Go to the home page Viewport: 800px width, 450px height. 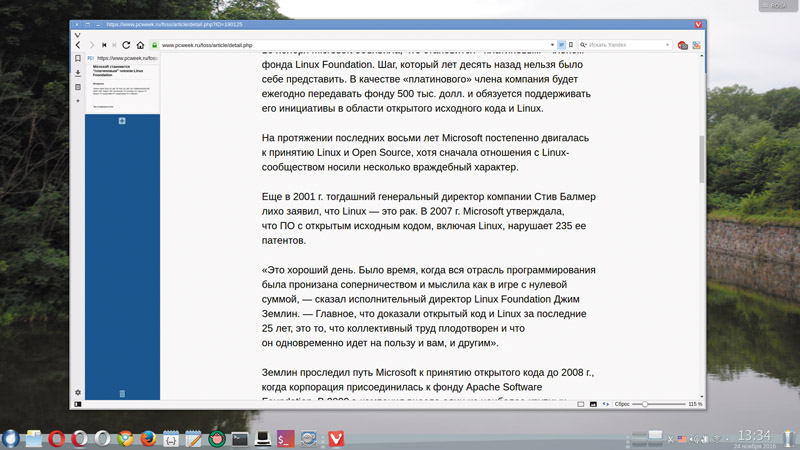pyautogui.click(x=140, y=45)
